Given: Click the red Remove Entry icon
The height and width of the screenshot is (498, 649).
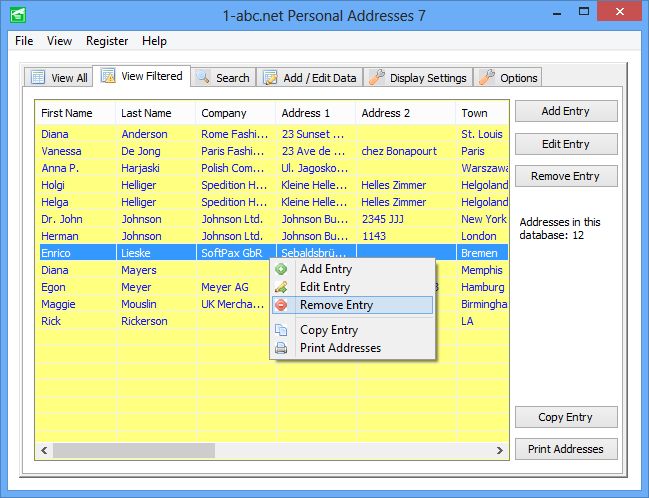Looking at the screenshot, I should [282, 305].
